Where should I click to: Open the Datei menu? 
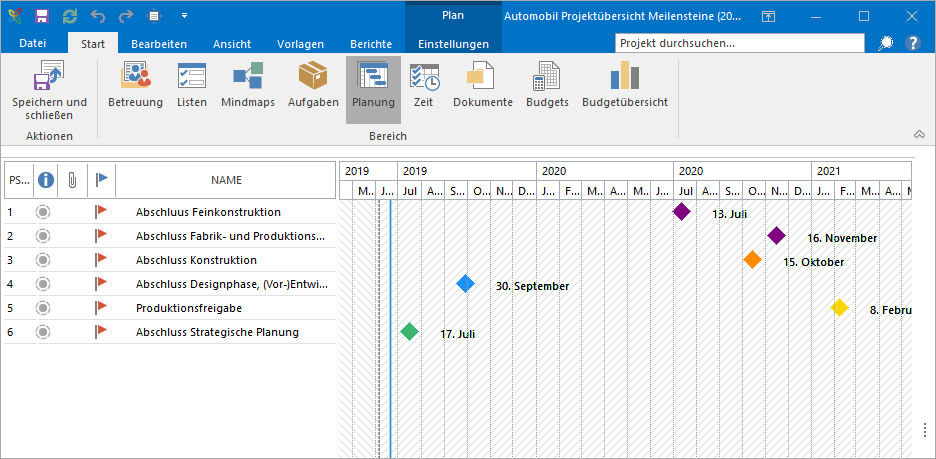pyautogui.click(x=33, y=44)
